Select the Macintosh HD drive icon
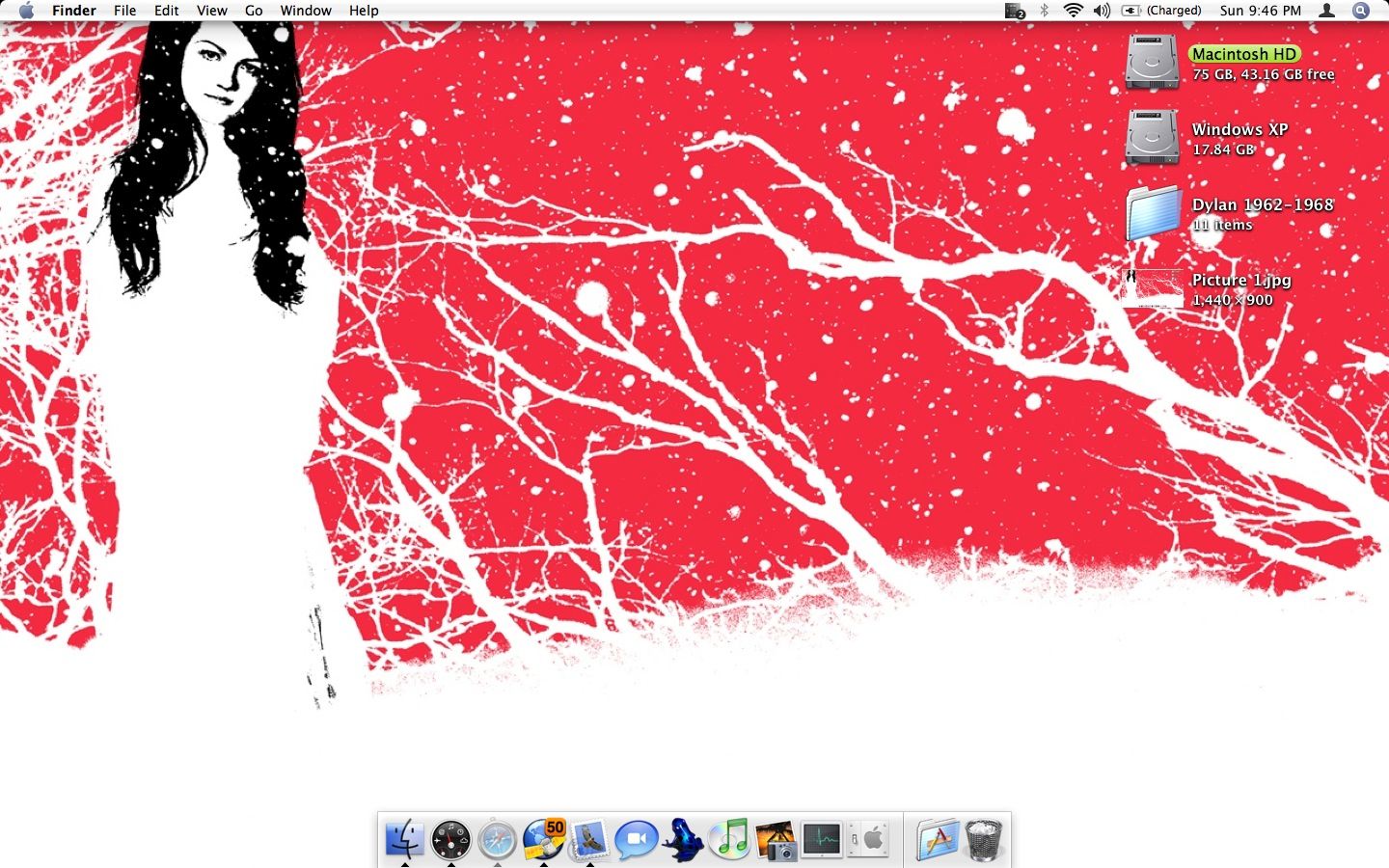Screen dimensions: 1389x868 pos(1152,63)
